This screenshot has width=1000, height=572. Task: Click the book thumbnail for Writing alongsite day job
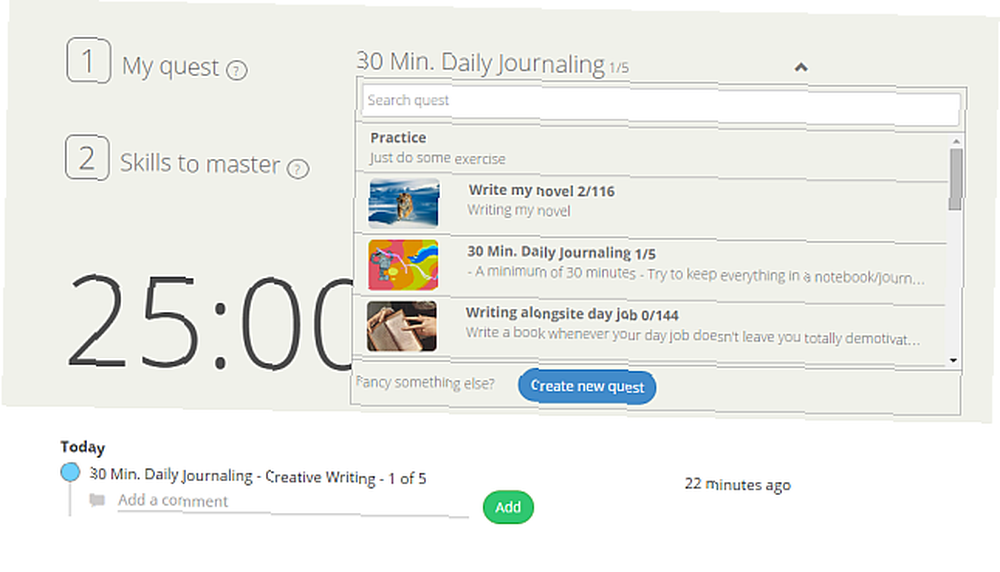tap(402, 326)
